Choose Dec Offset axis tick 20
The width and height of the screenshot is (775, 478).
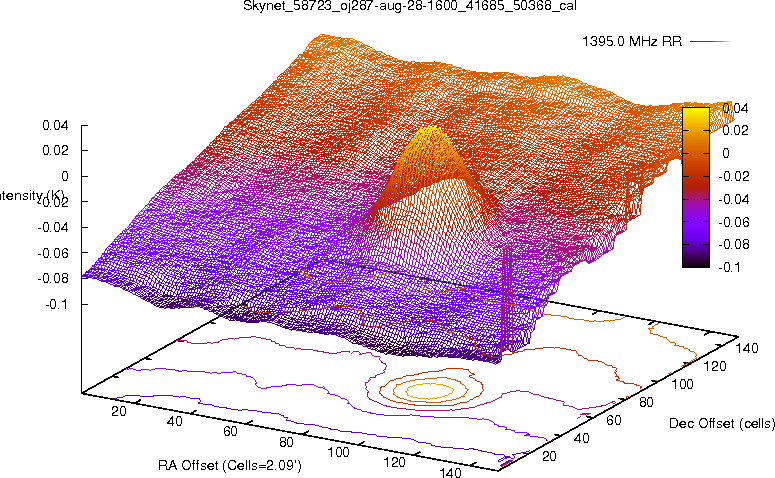pos(550,456)
